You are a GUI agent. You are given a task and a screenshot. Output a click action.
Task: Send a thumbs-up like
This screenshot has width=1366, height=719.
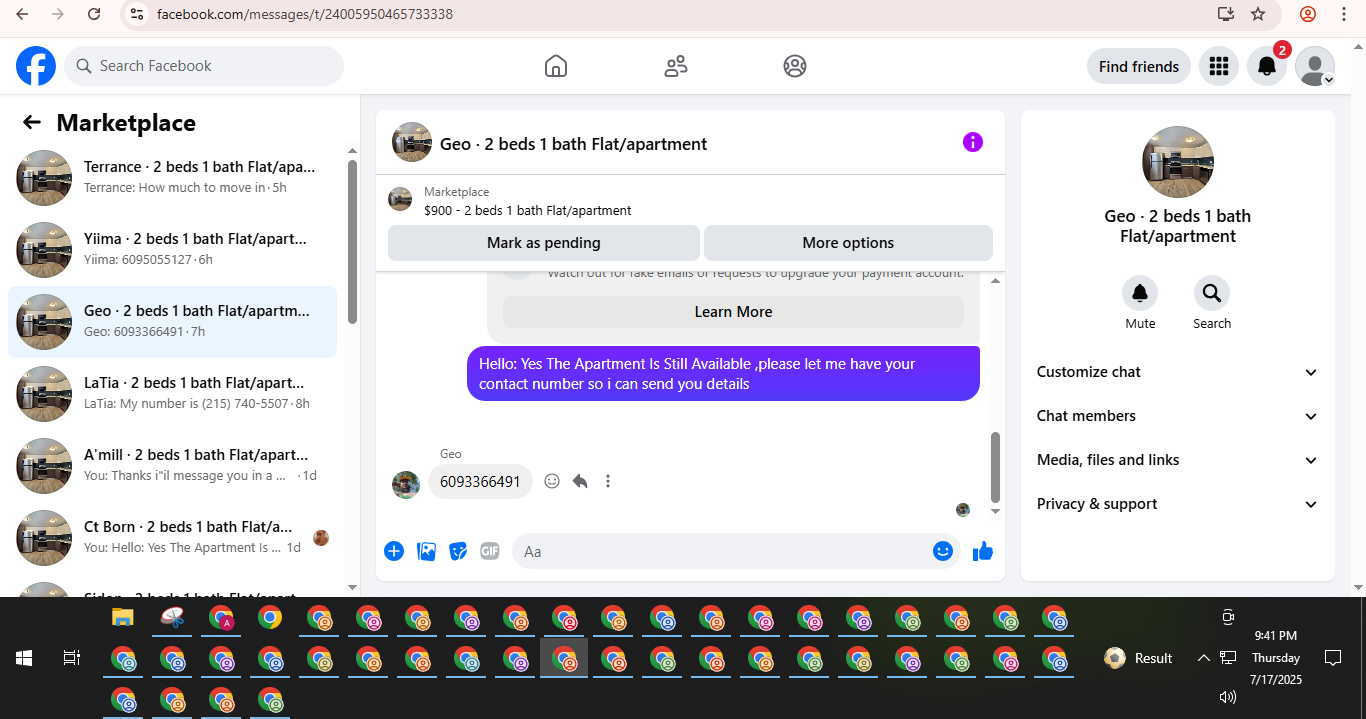tap(983, 551)
